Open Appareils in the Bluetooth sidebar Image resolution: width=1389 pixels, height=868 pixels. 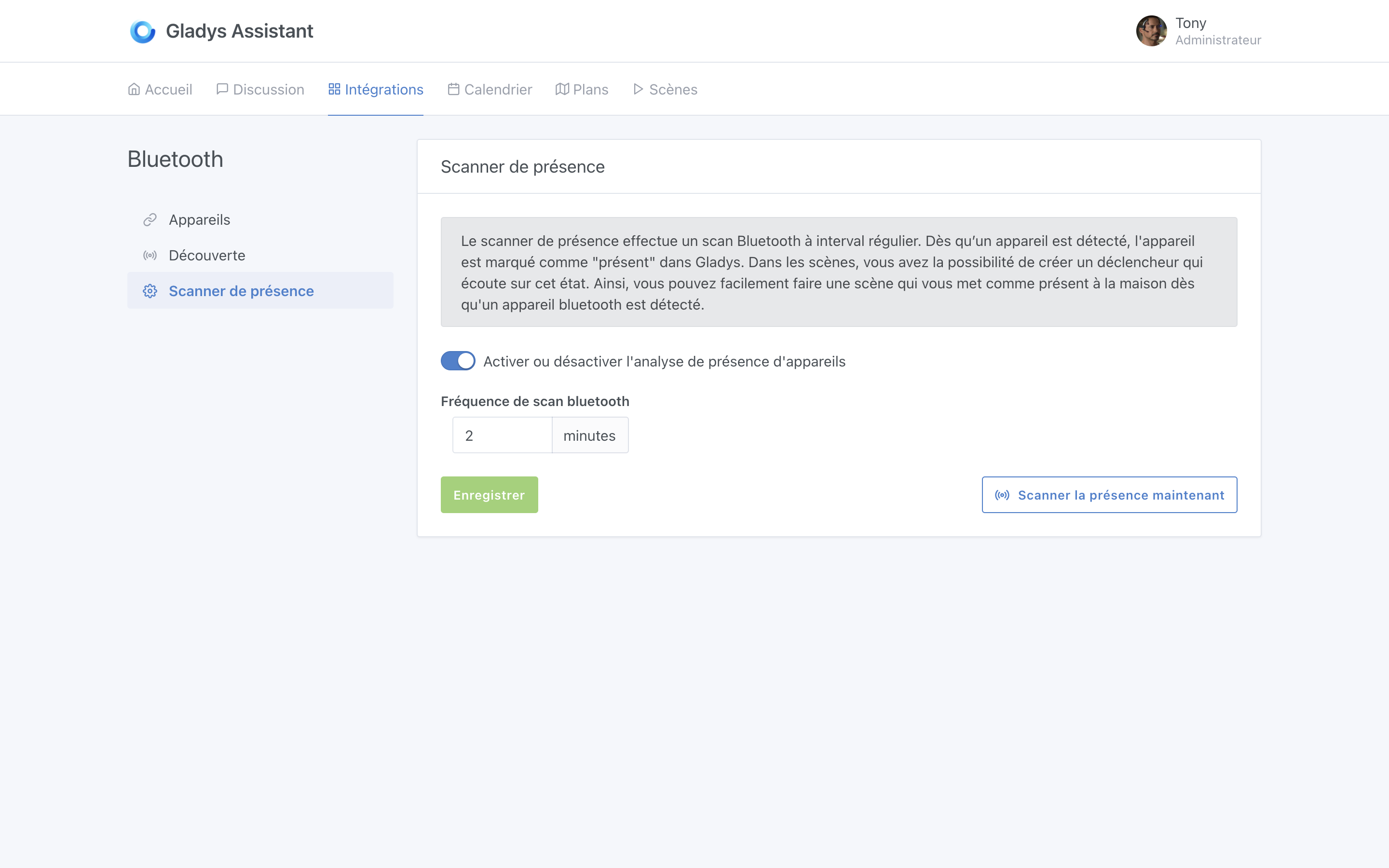coord(199,219)
